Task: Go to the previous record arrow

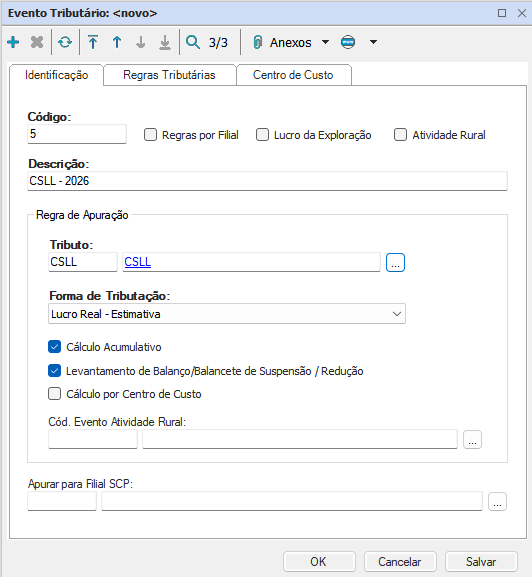Action: pos(117,42)
